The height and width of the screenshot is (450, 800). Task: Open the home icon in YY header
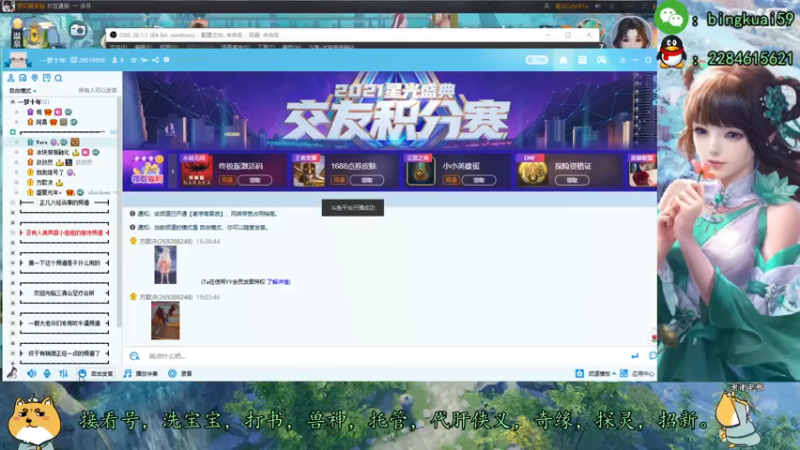563,60
